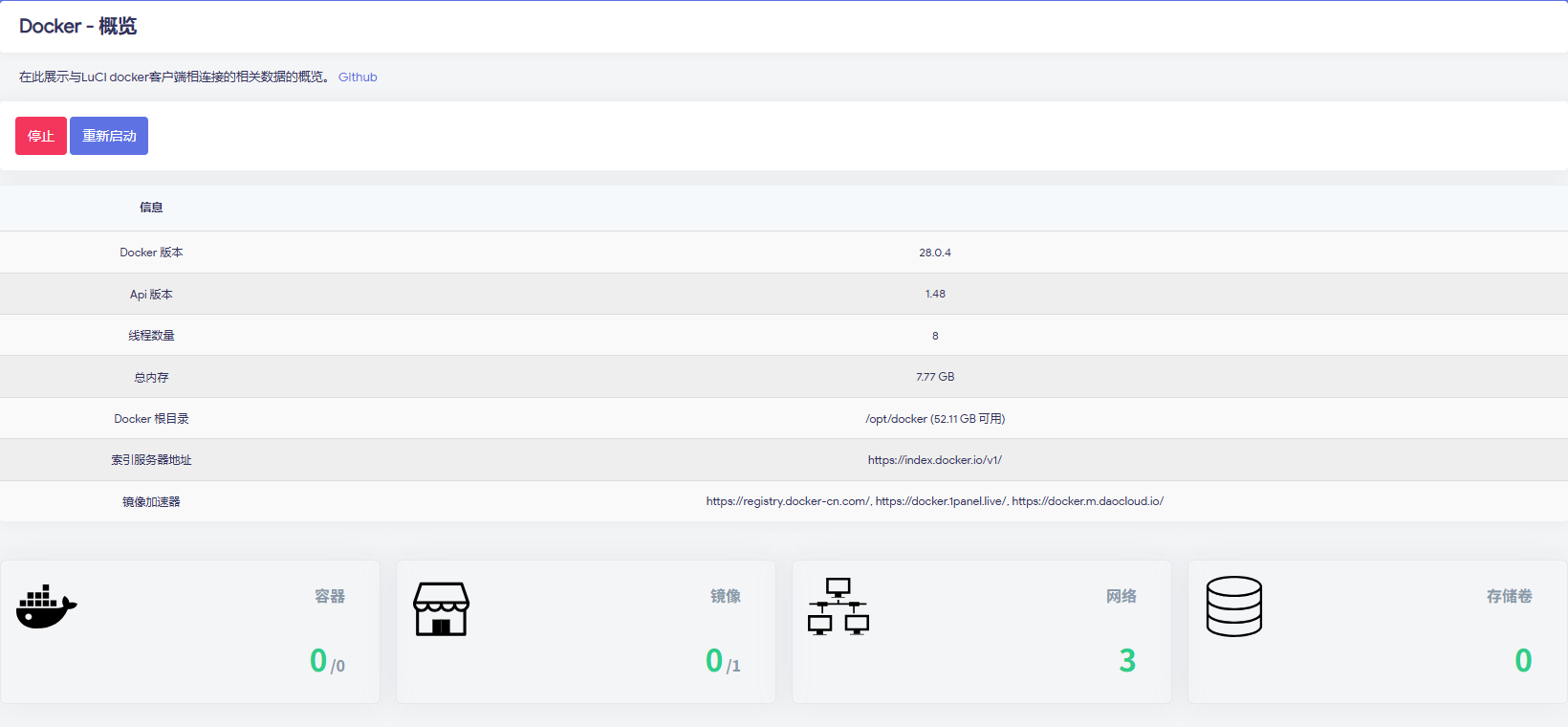The width and height of the screenshot is (1568, 727).
Task: Click the container count 0/0
Action: coord(327,661)
